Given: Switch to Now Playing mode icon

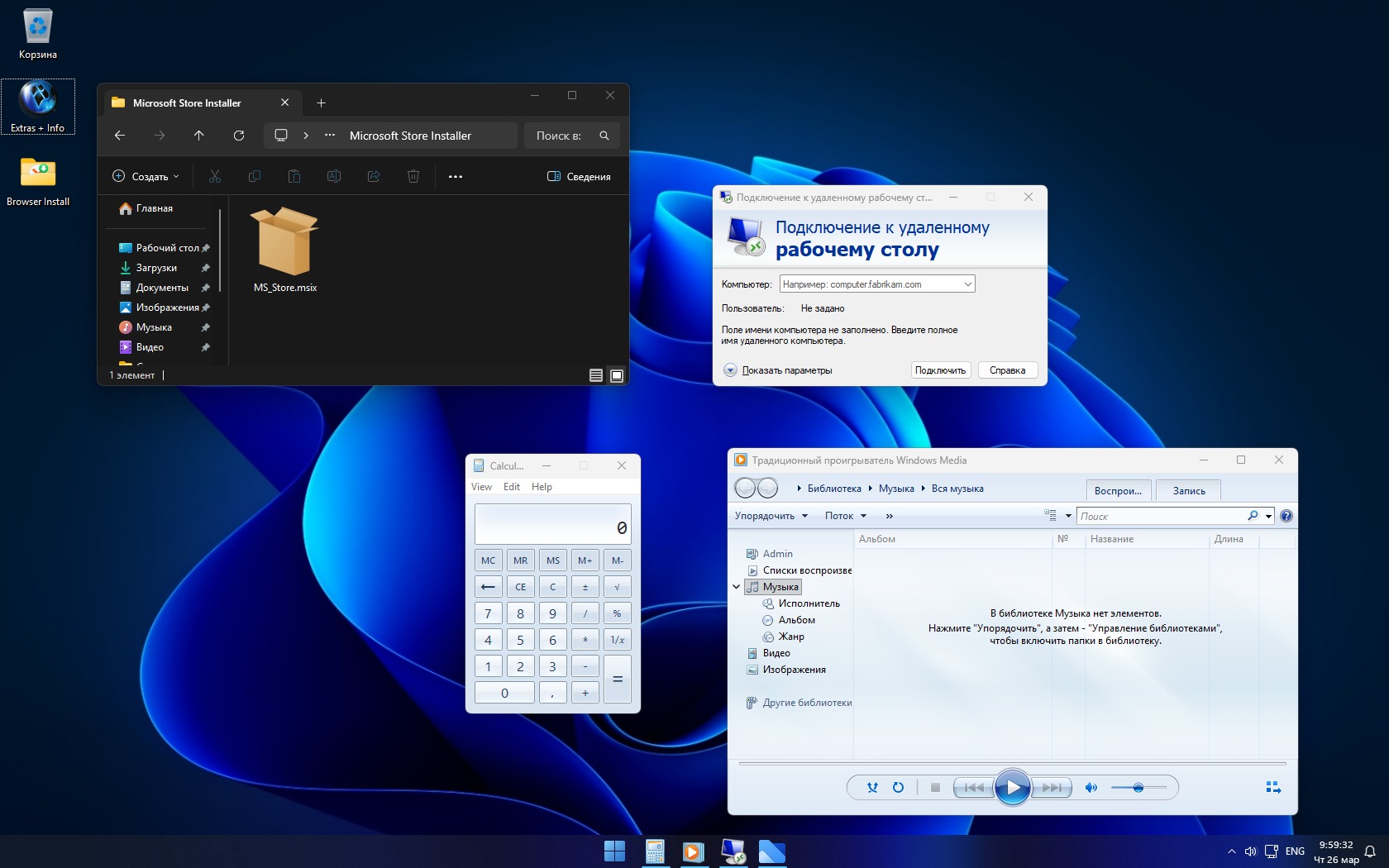Looking at the screenshot, I should [x=1273, y=788].
